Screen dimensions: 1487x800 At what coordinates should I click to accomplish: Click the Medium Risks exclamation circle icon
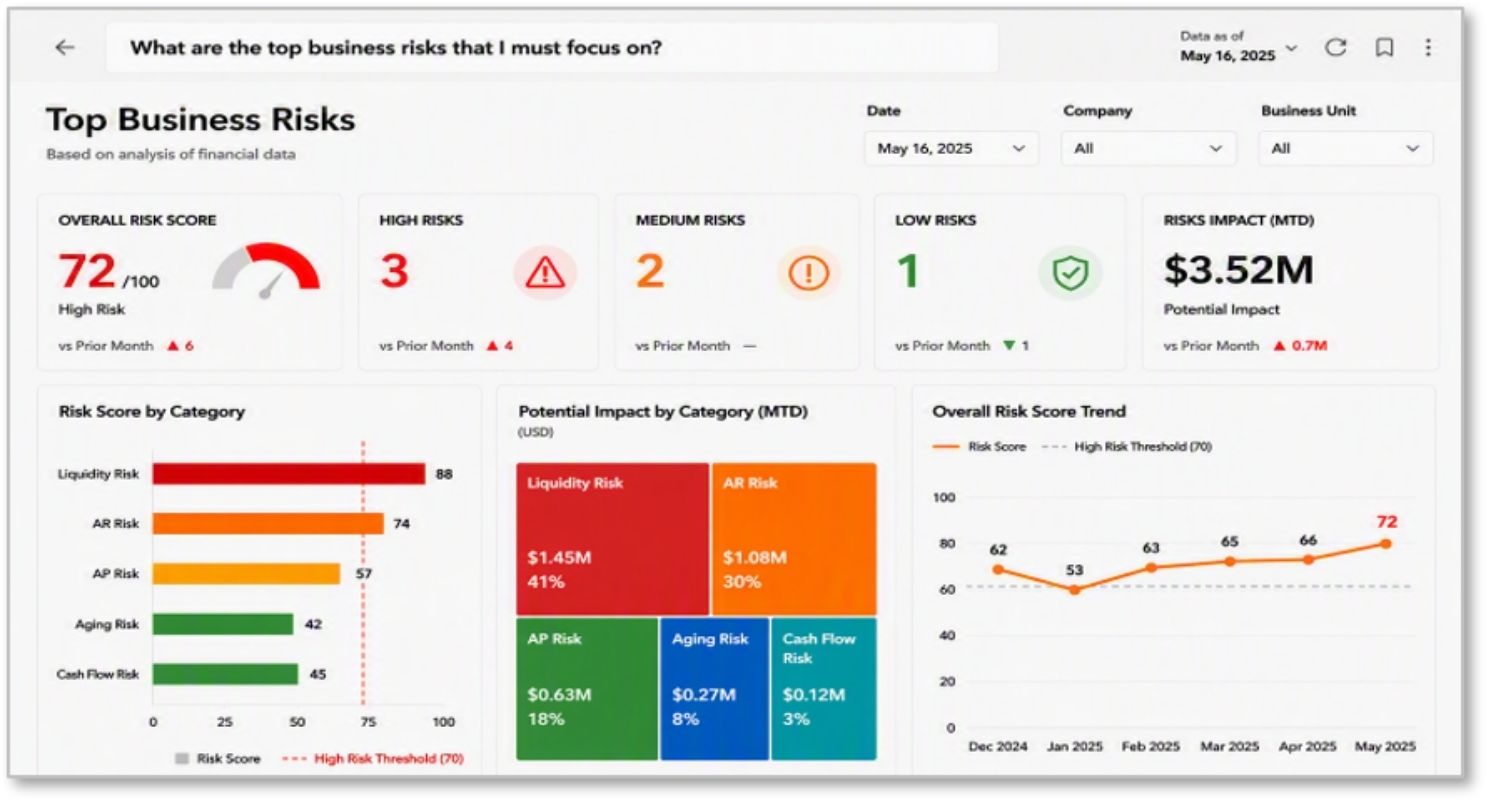coord(808,272)
